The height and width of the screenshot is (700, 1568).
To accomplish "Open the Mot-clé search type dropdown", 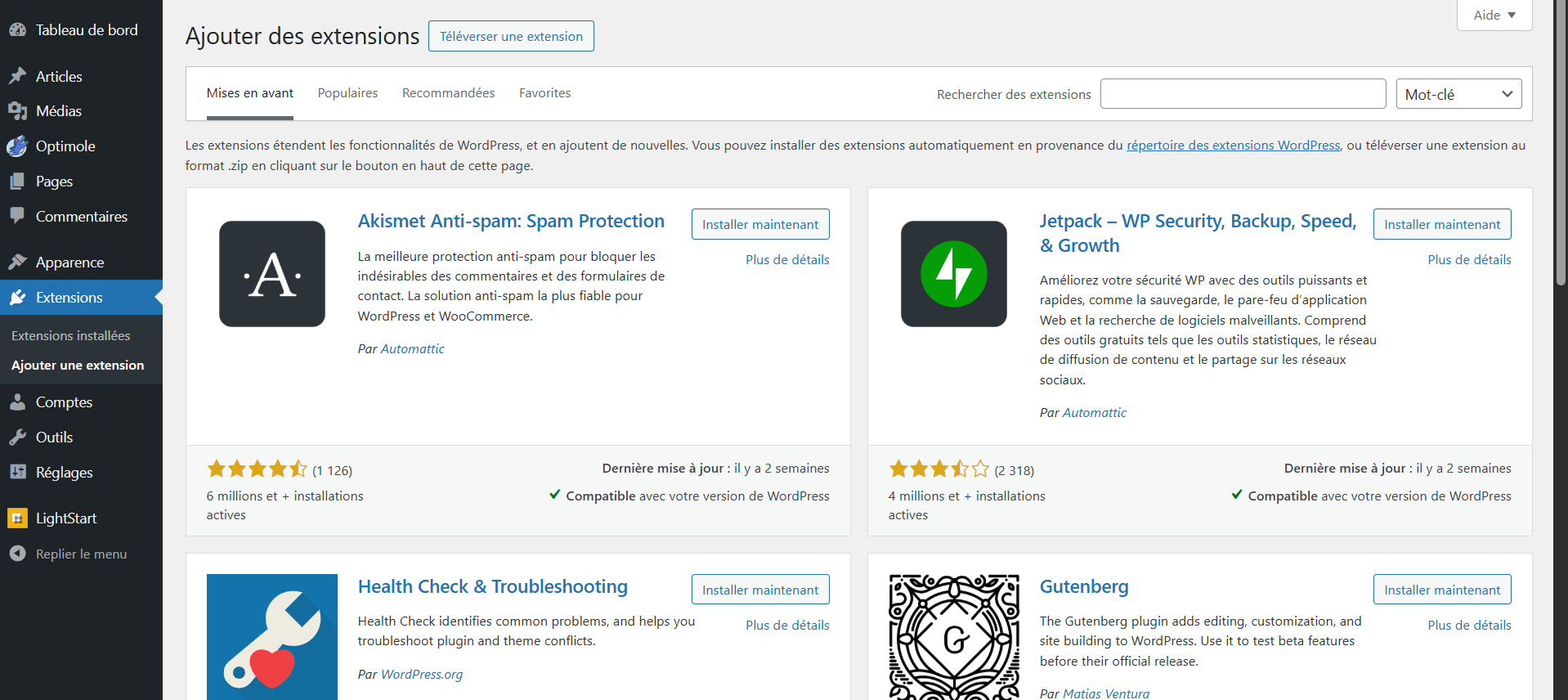I will (x=1458, y=94).
